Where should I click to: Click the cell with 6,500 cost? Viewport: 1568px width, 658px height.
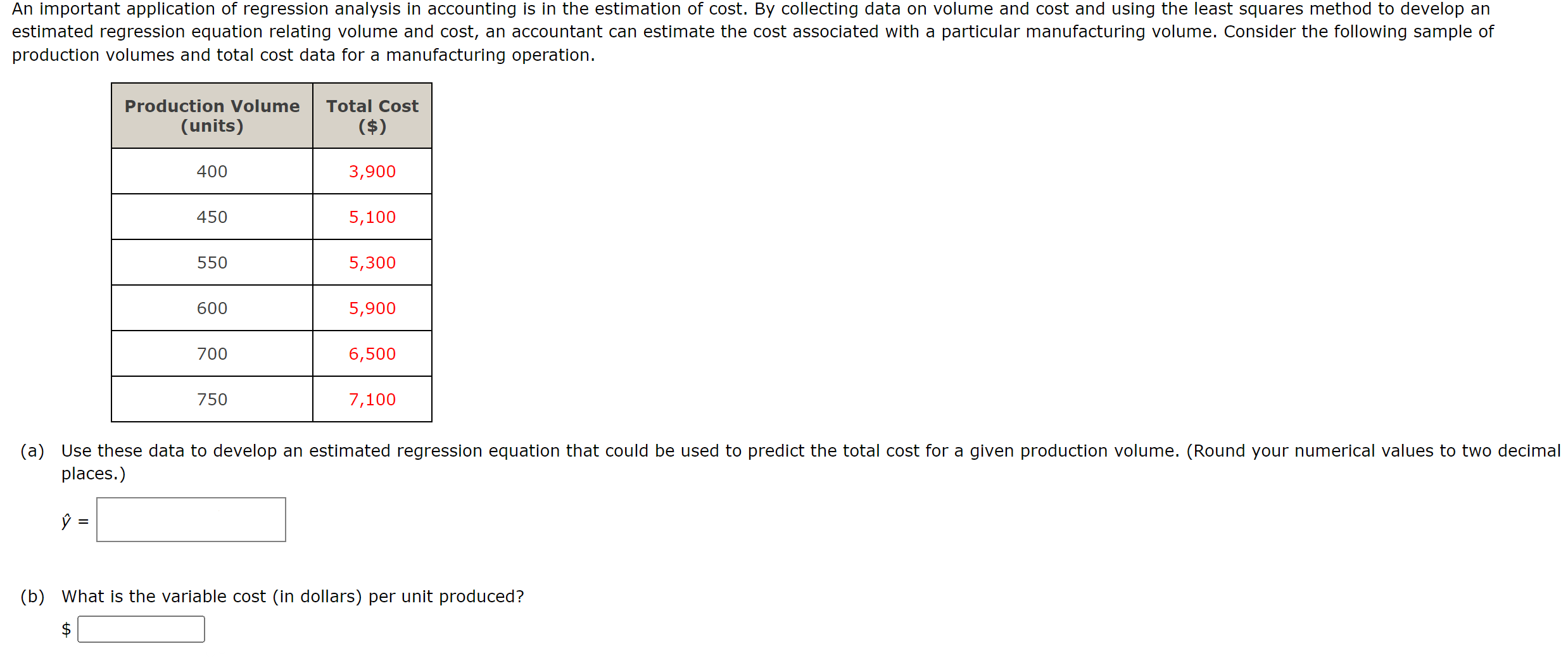(372, 353)
